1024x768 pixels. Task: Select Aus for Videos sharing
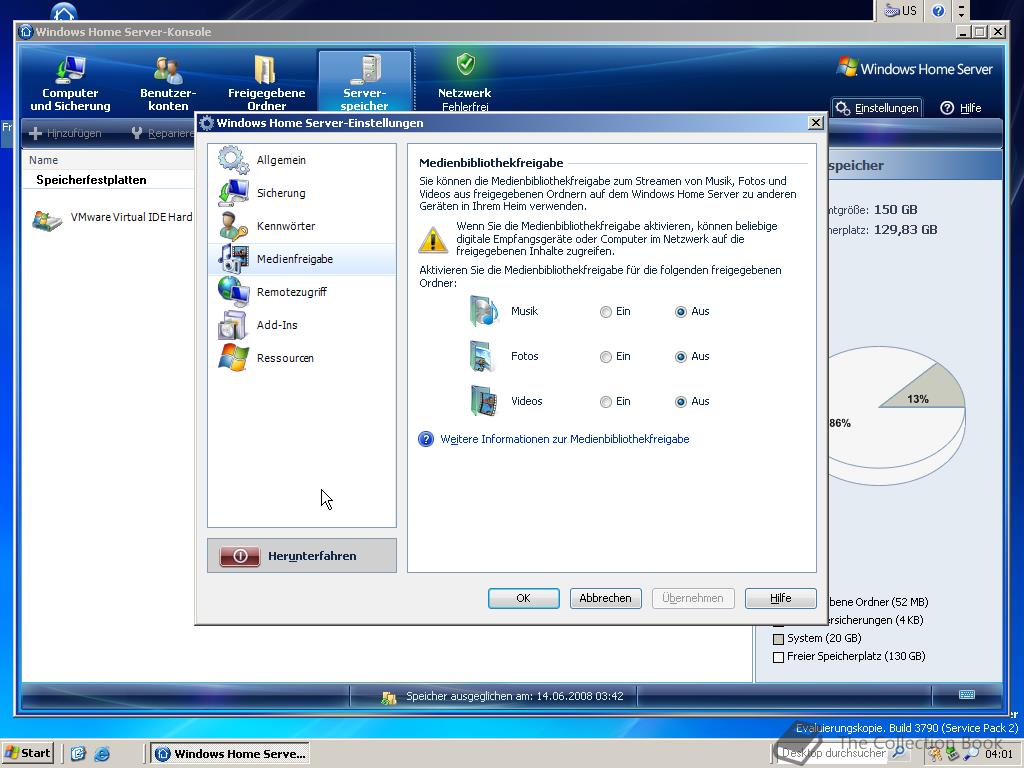click(x=680, y=402)
